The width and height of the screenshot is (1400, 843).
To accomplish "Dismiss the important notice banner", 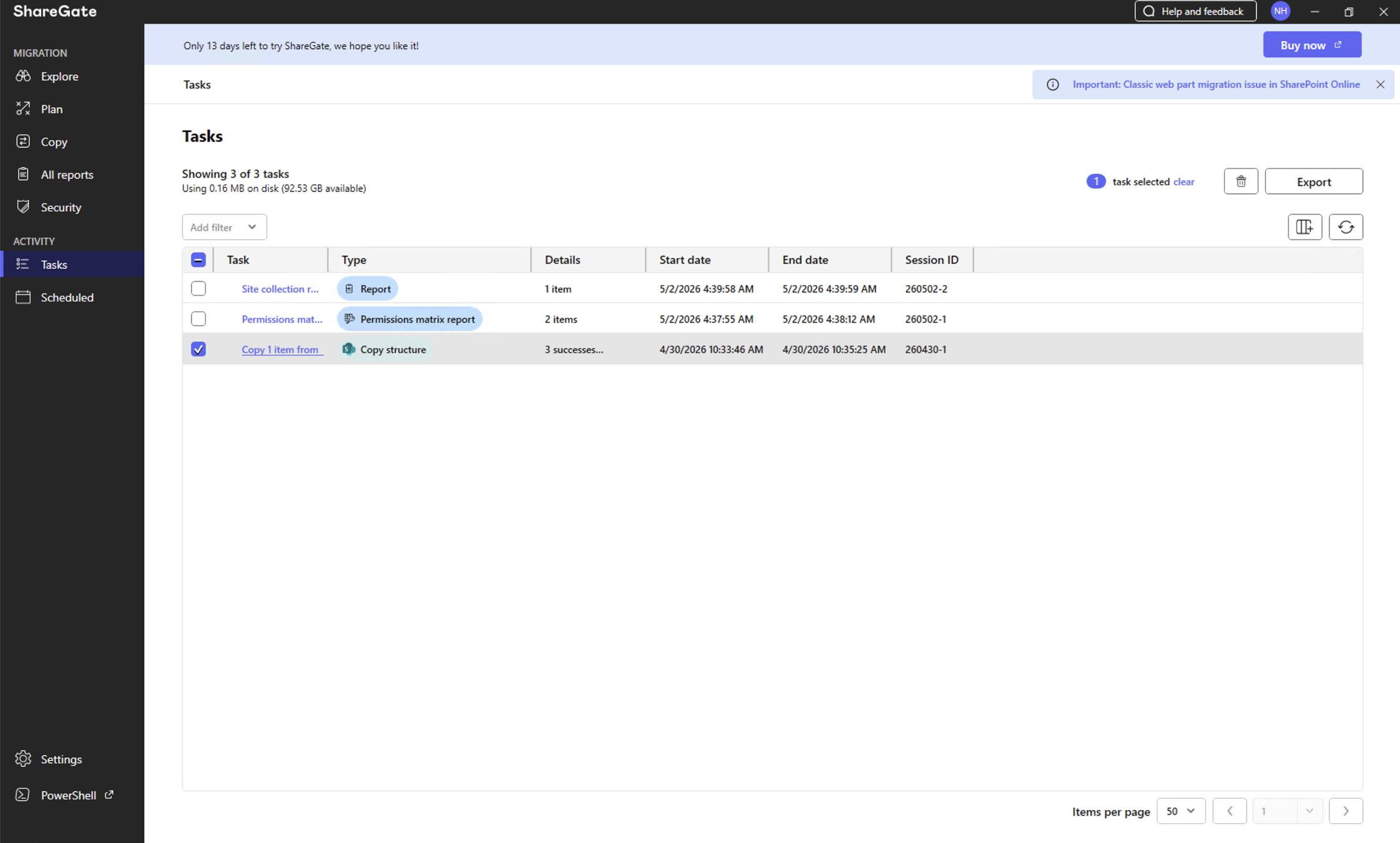I will tap(1380, 85).
